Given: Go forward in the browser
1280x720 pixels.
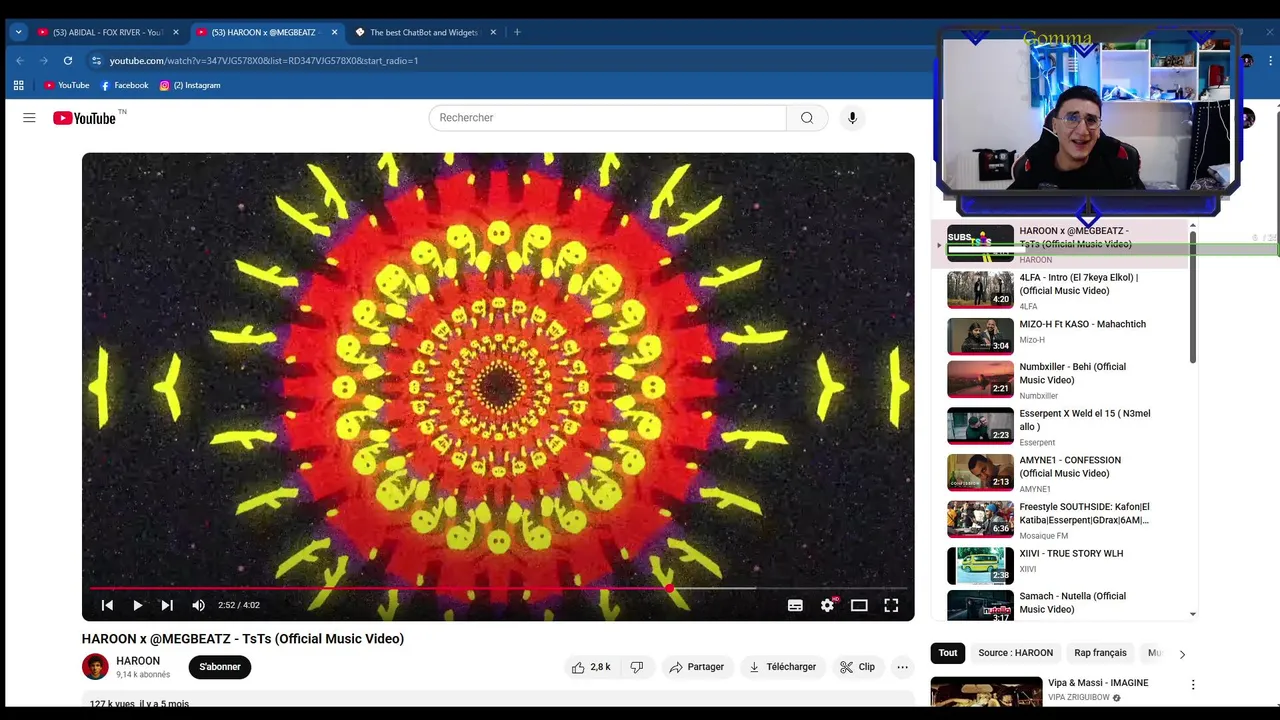Looking at the screenshot, I should coord(44,60).
